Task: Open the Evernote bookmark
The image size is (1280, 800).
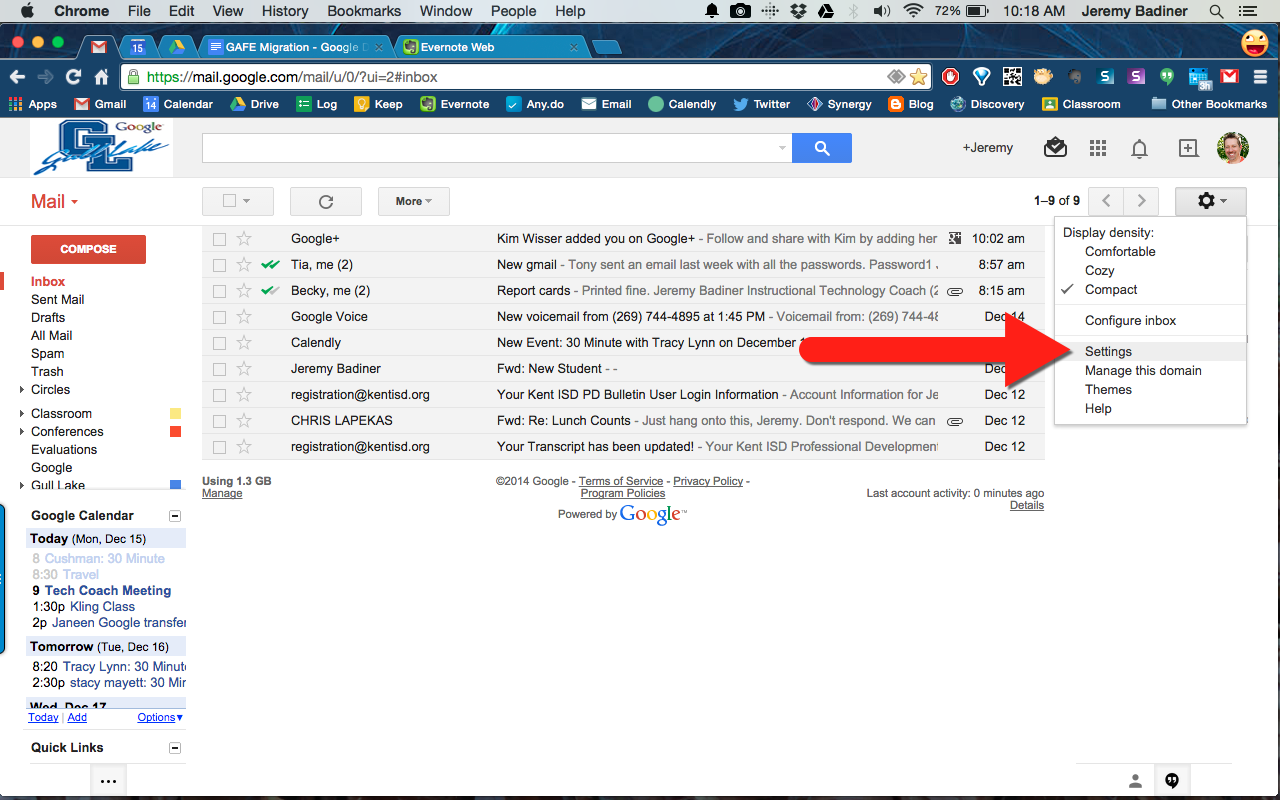Action: [x=454, y=104]
